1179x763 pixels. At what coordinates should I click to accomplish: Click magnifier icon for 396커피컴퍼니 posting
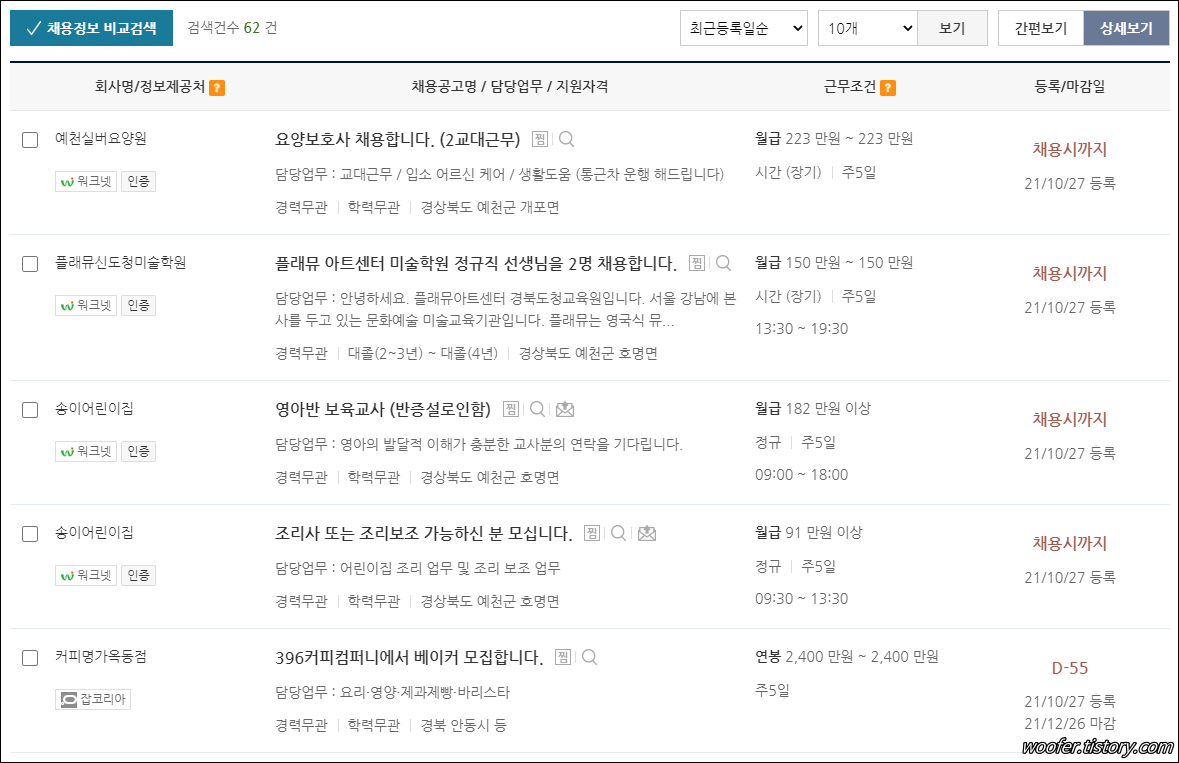pos(590,657)
